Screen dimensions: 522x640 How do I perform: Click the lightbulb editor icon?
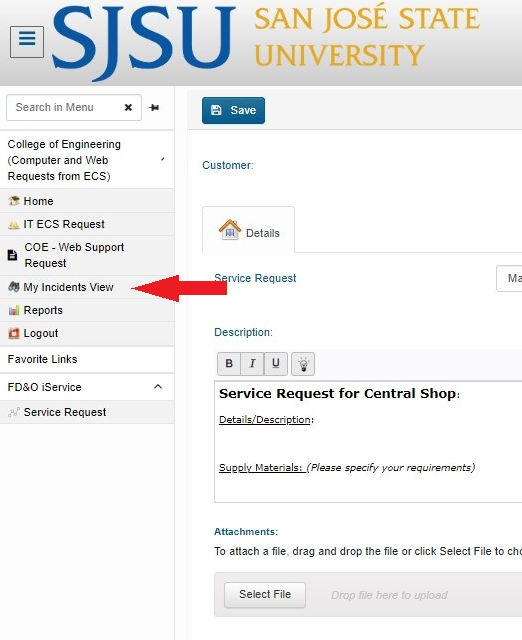coord(303,364)
